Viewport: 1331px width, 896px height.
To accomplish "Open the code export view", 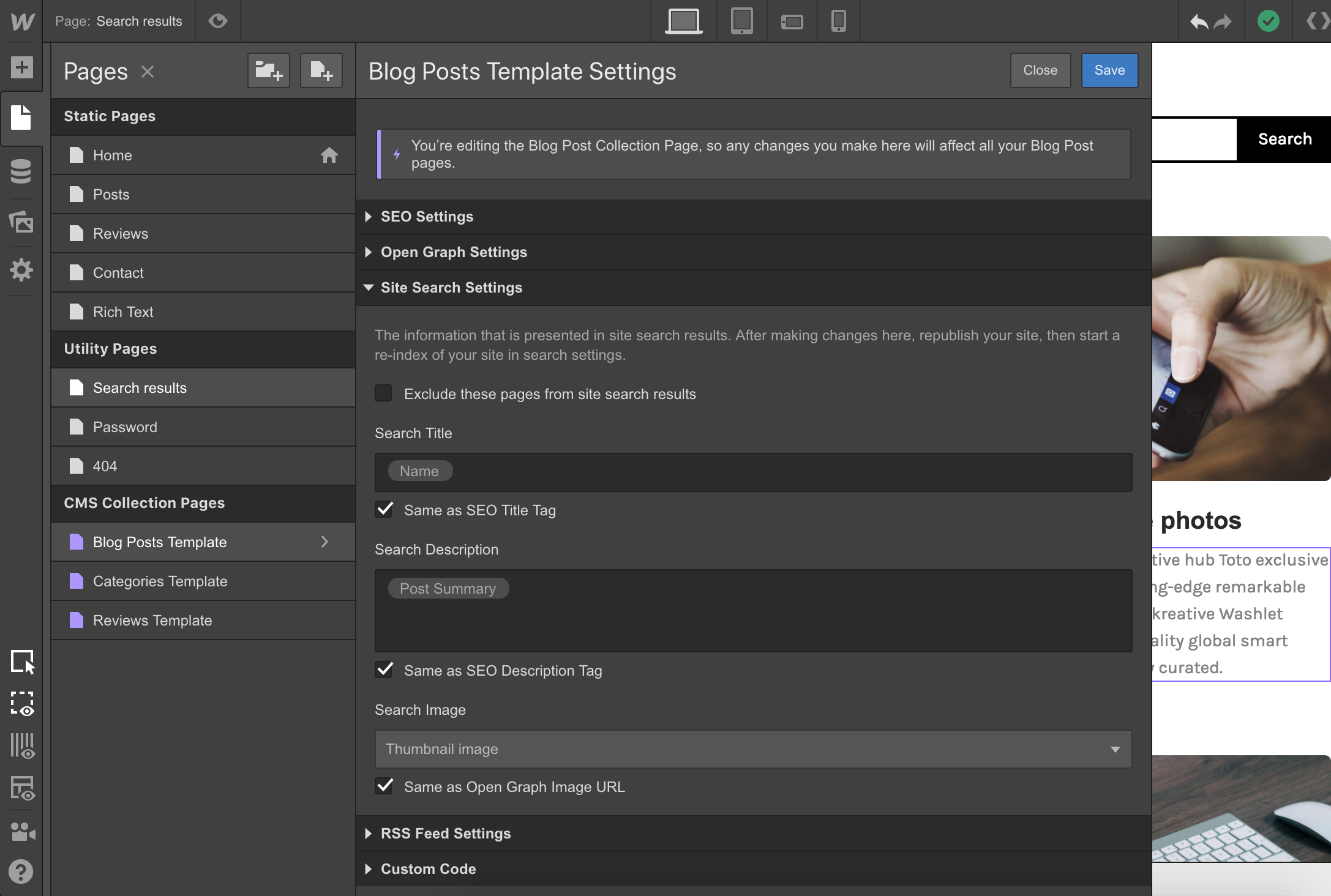I will [x=1315, y=21].
